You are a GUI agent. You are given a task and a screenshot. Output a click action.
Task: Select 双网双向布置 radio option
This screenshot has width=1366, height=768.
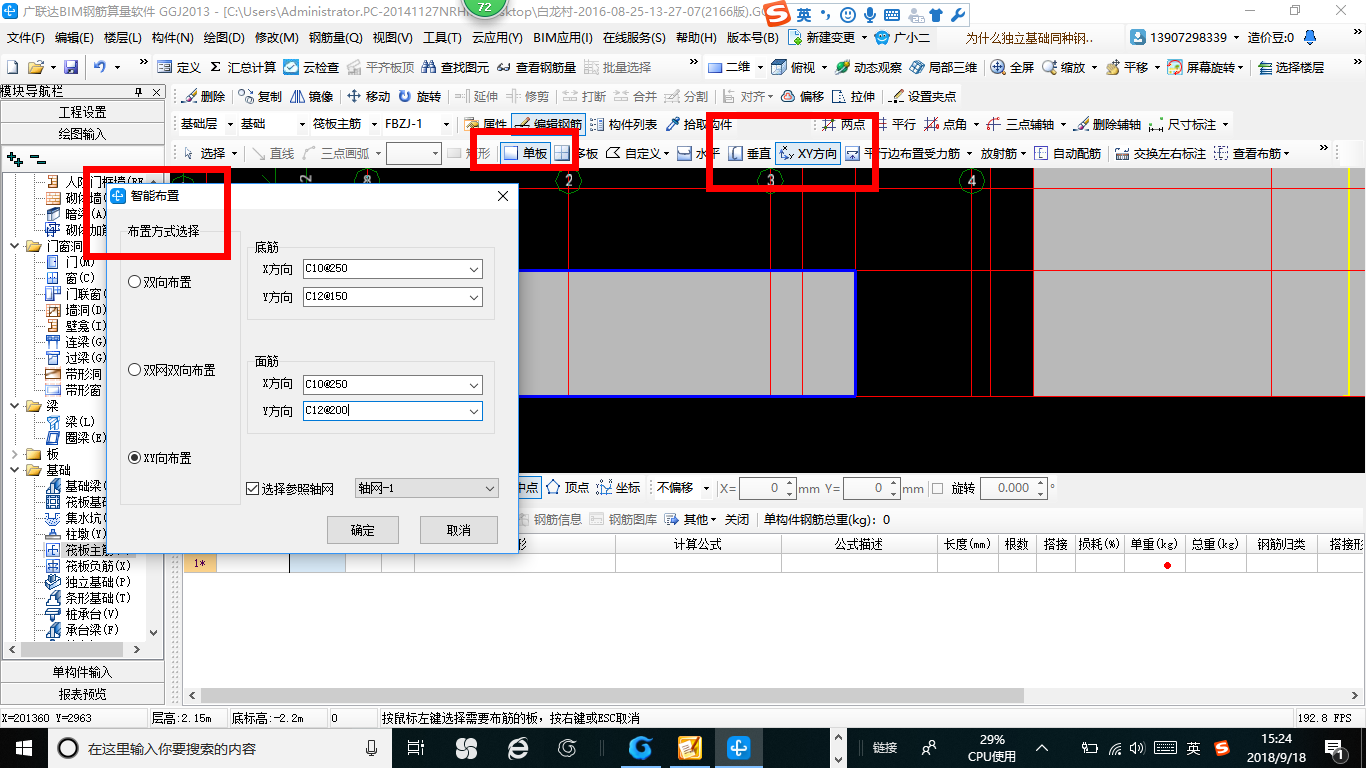[x=172, y=370]
